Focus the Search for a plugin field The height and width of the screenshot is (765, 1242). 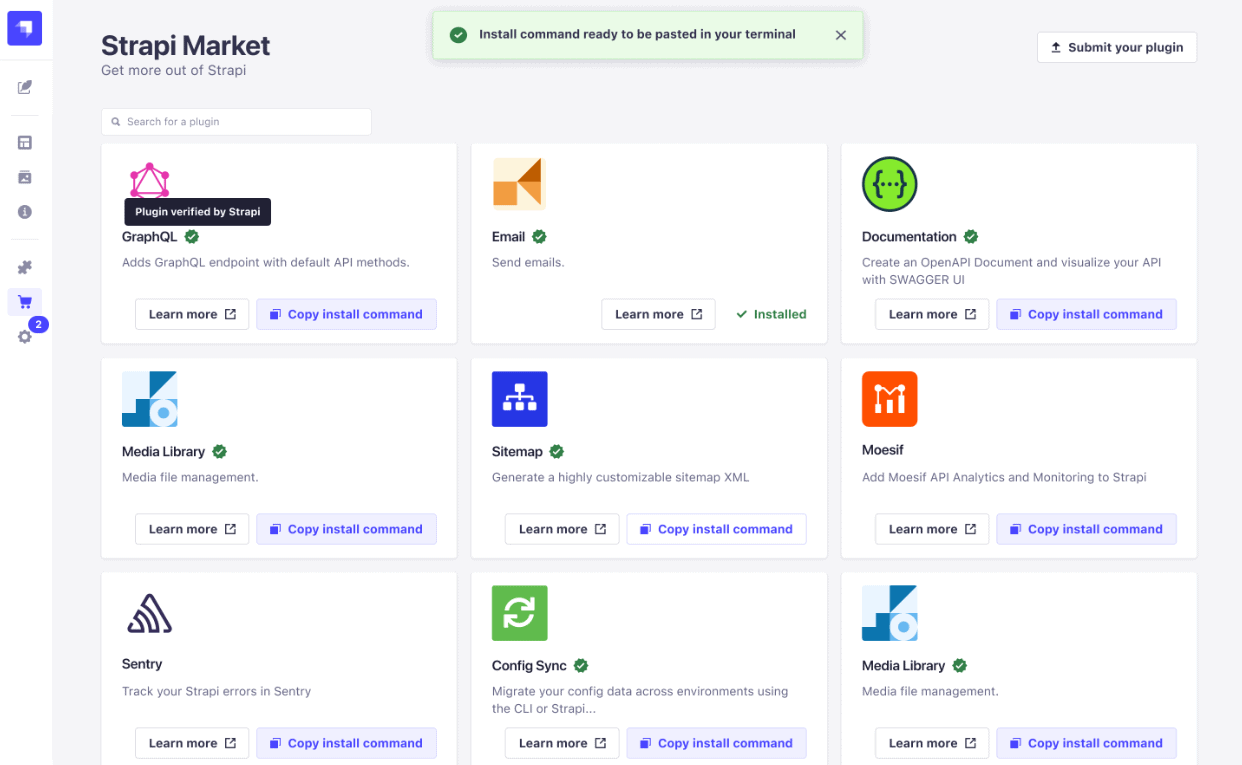pyautogui.click(x=236, y=122)
